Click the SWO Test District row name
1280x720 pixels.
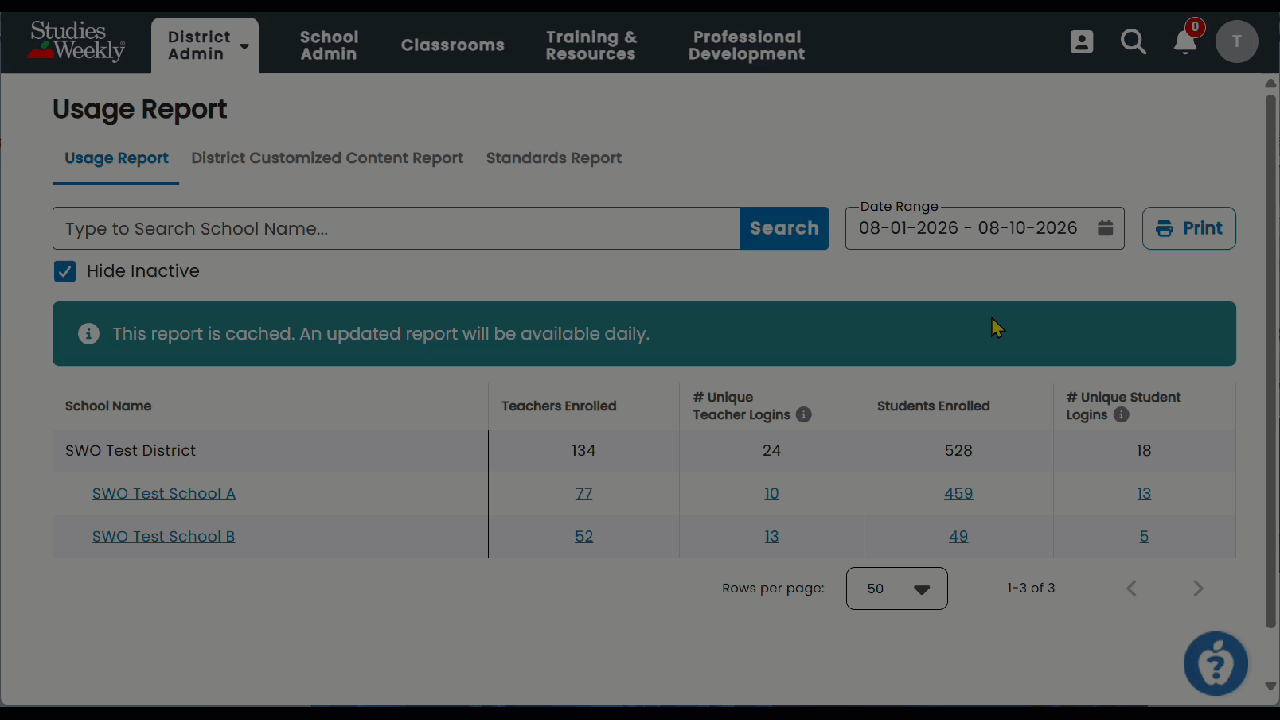(x=131, y=451)
